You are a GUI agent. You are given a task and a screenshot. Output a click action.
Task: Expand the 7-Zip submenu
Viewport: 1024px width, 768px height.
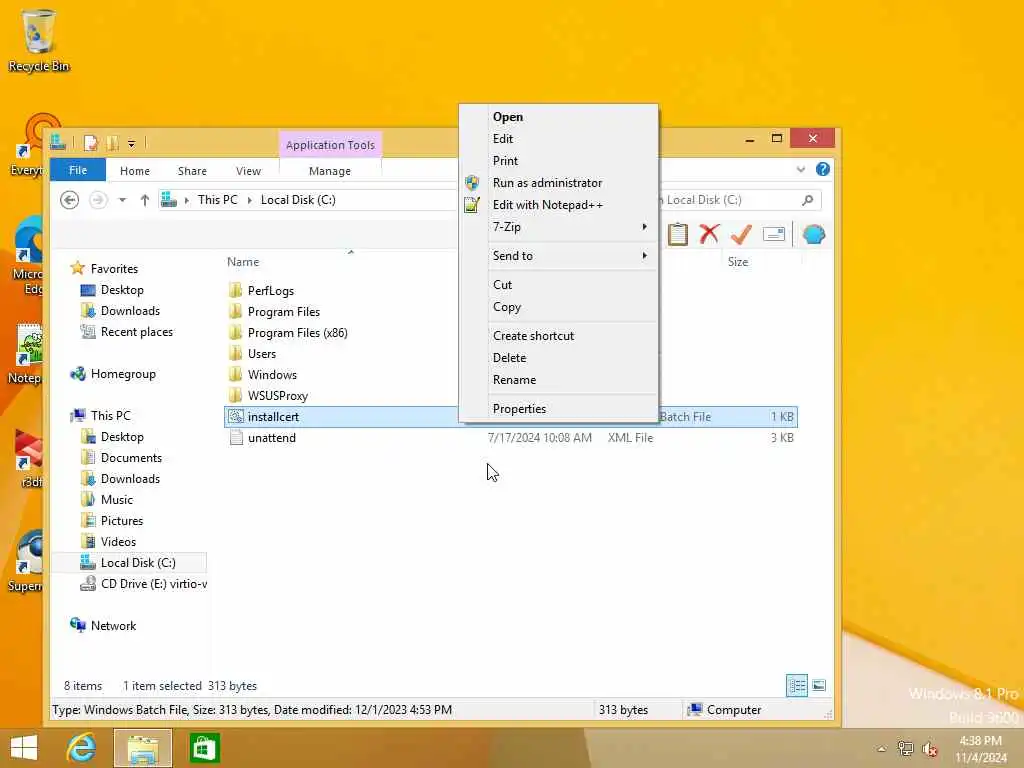[x=645, y=227]
